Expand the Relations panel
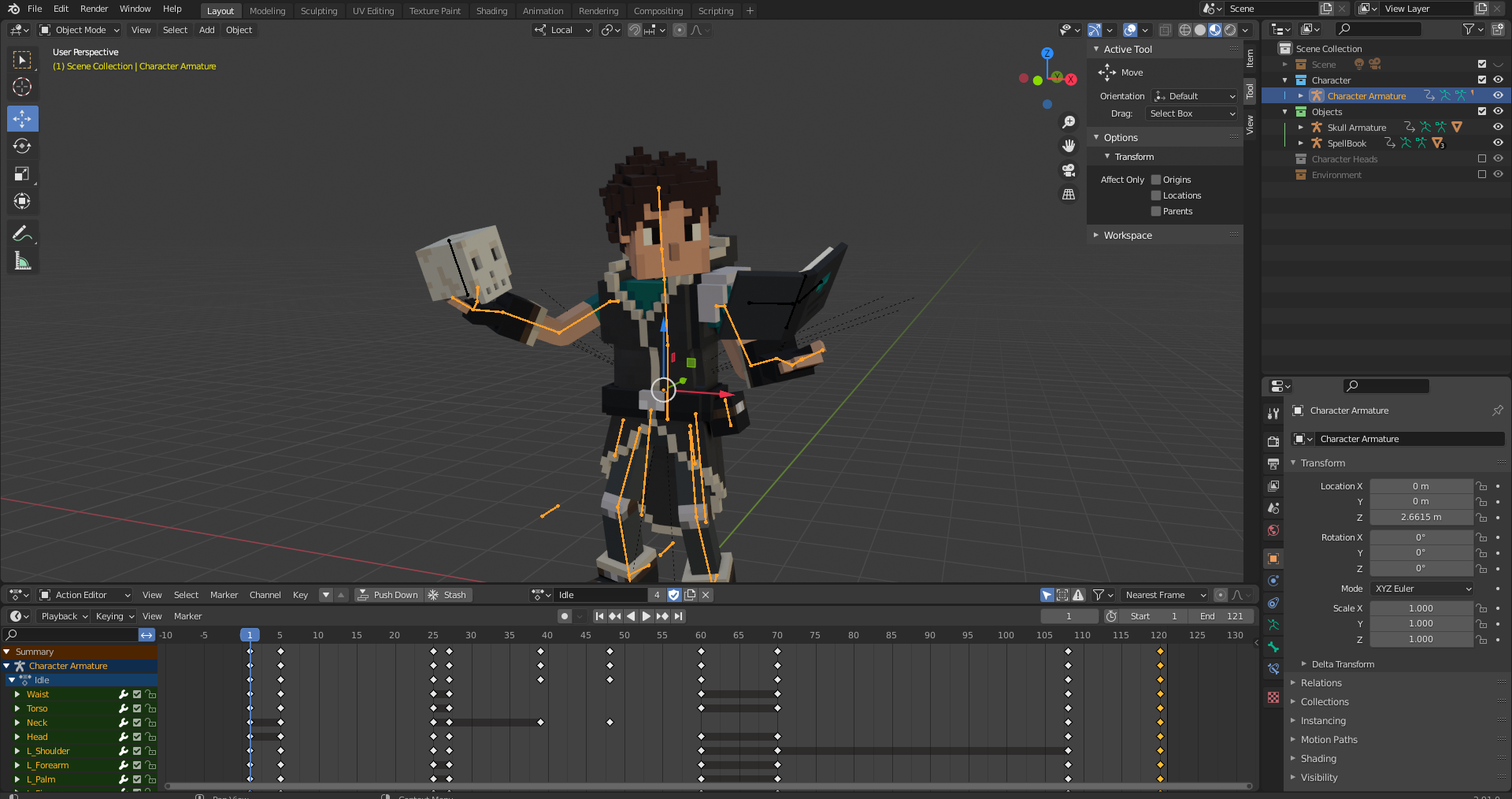Image resolution: width=1512 pixels, height=799 pixels. click(x=1321, y=683)
